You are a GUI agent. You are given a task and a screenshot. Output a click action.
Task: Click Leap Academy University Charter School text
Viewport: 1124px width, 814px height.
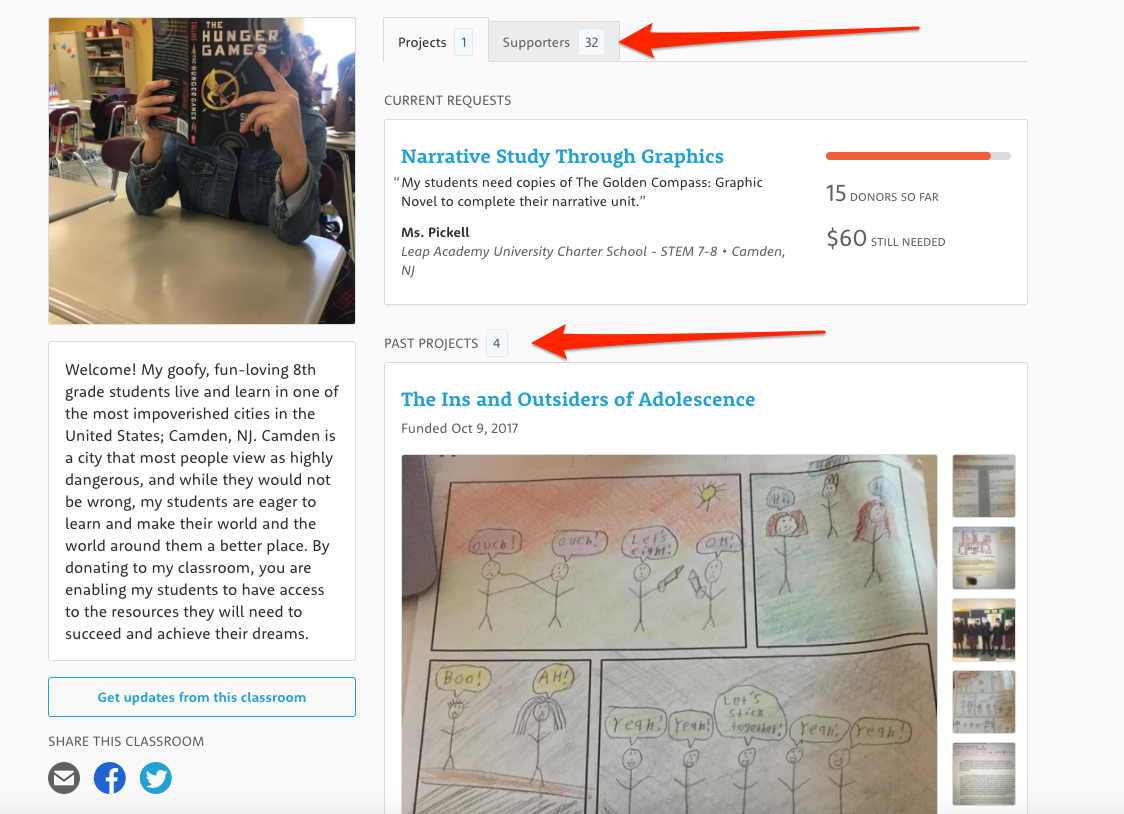coord(524,252)
